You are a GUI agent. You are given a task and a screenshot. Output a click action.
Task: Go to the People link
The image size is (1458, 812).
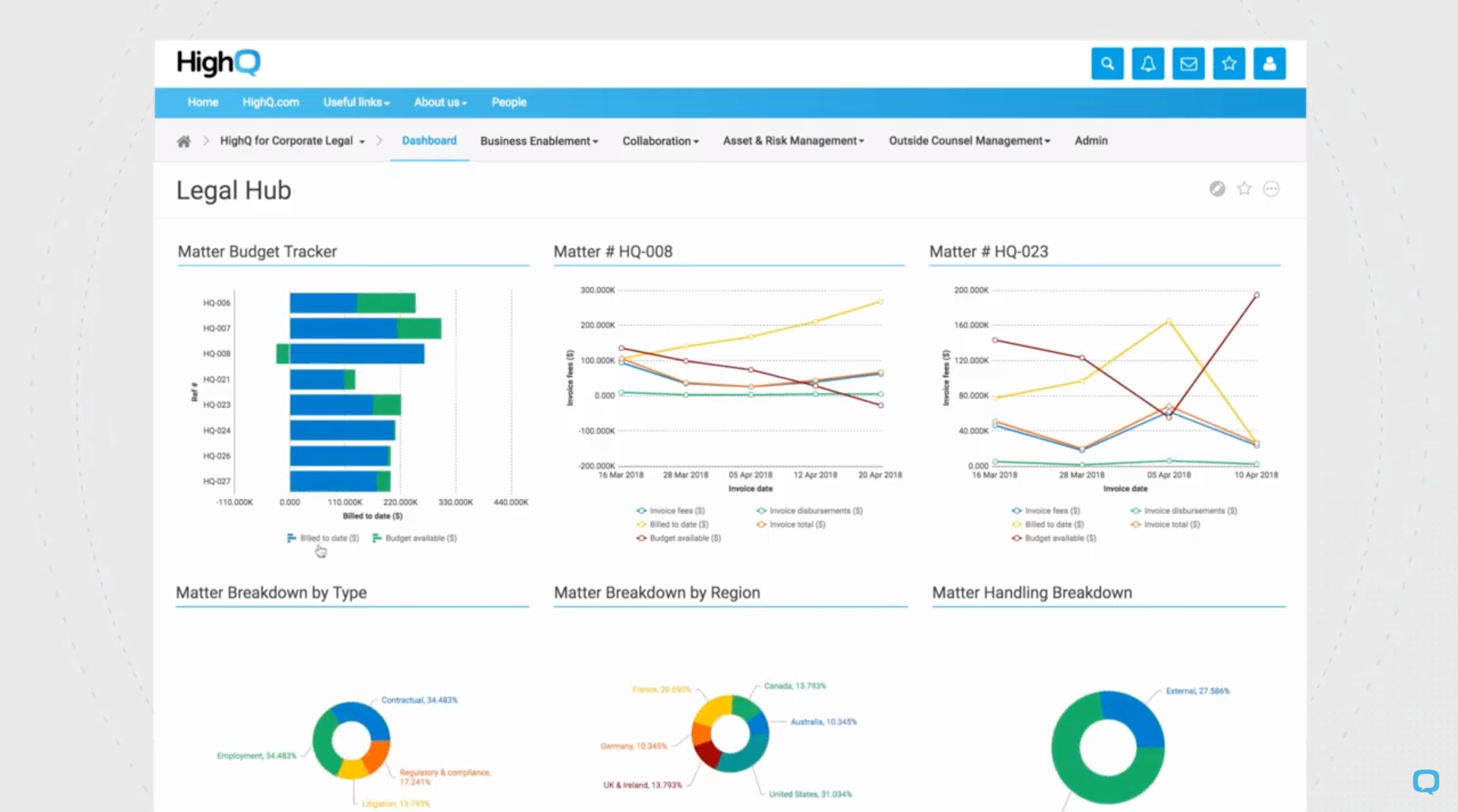[x=508, y=103]
